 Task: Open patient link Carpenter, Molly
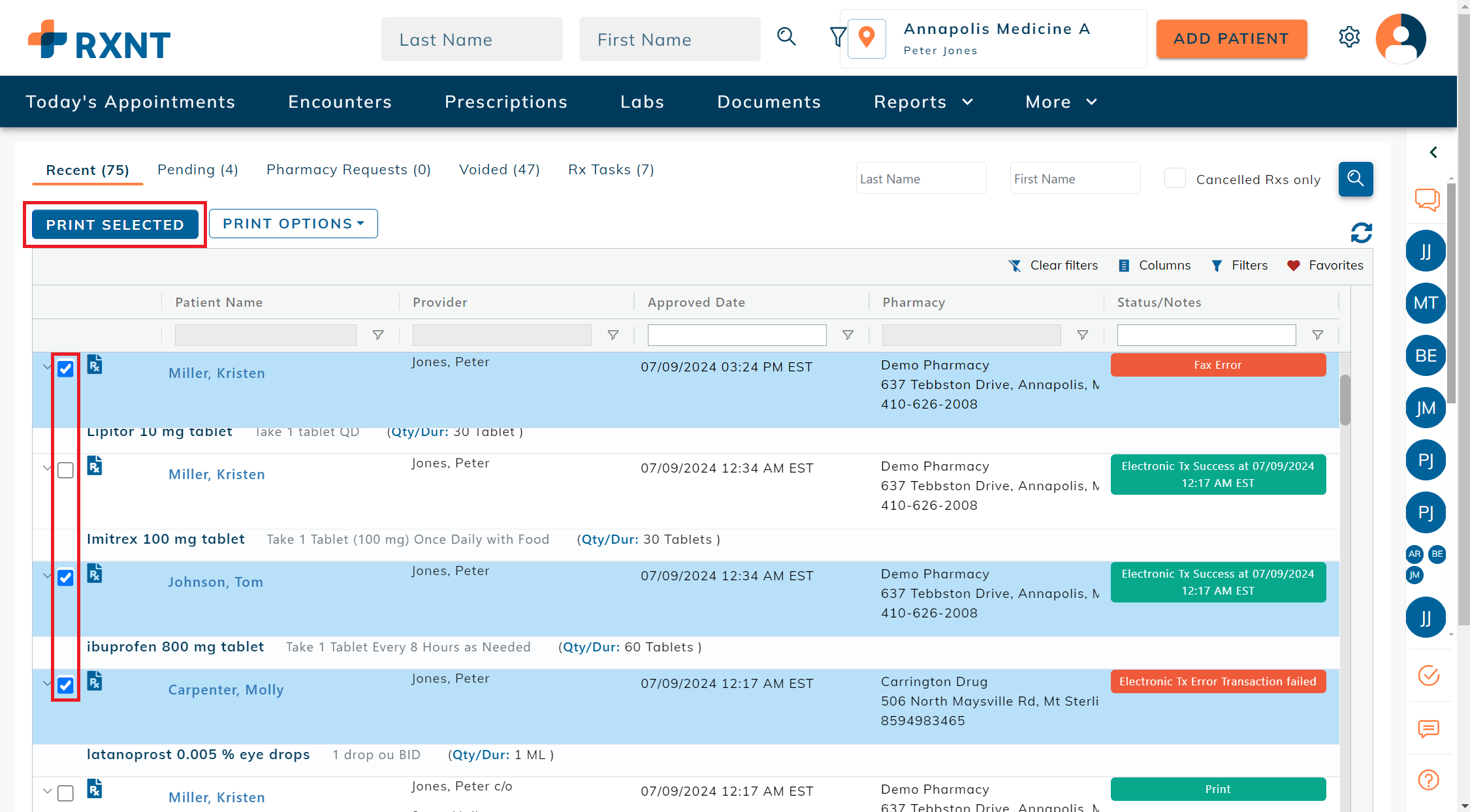tap(226, 690)
